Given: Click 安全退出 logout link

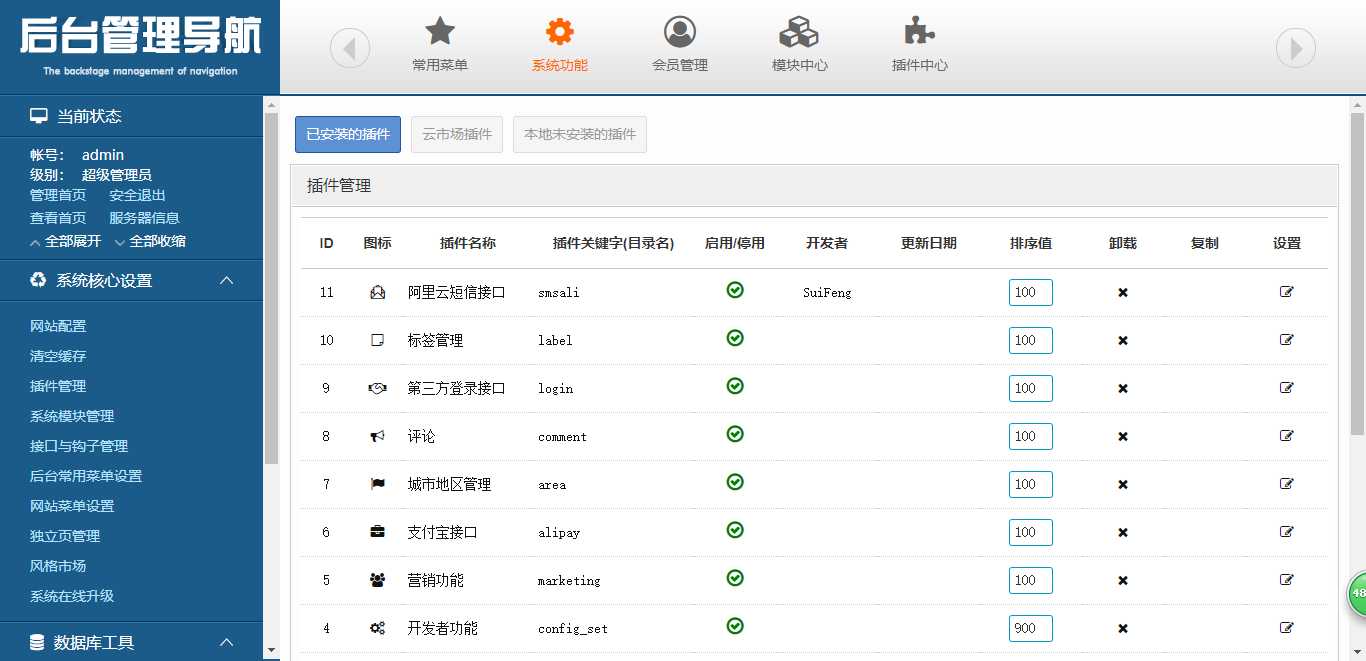Looking at the screenshot, I should tap(138, 196).
